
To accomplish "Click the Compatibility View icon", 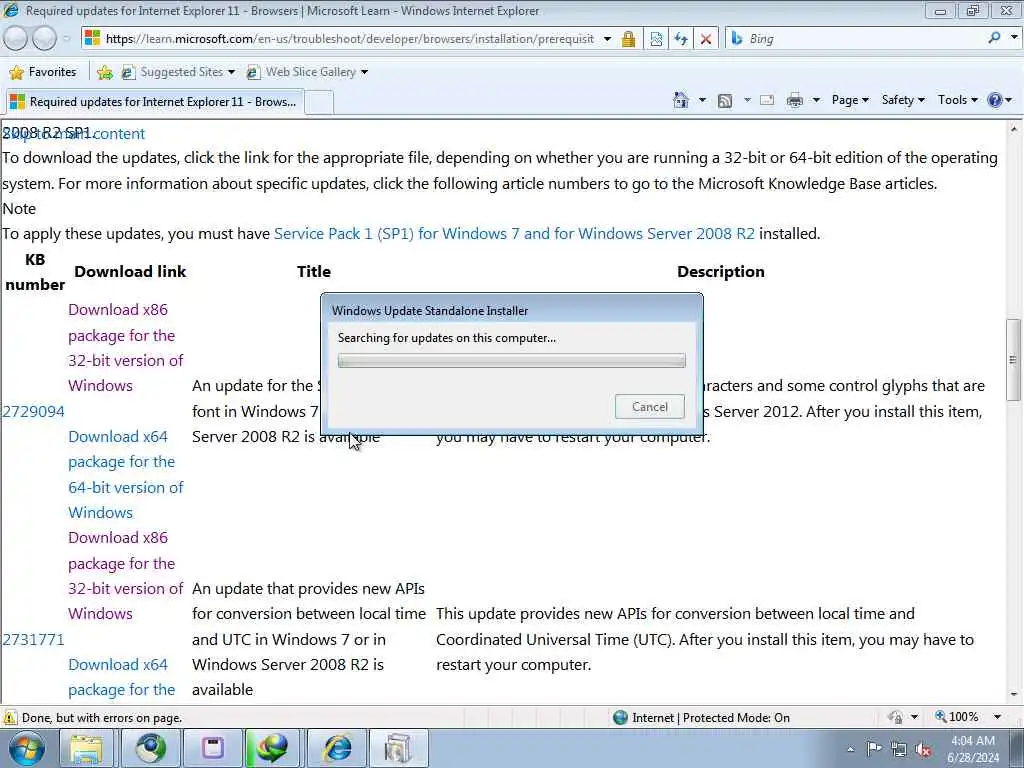I will [656, 39].
